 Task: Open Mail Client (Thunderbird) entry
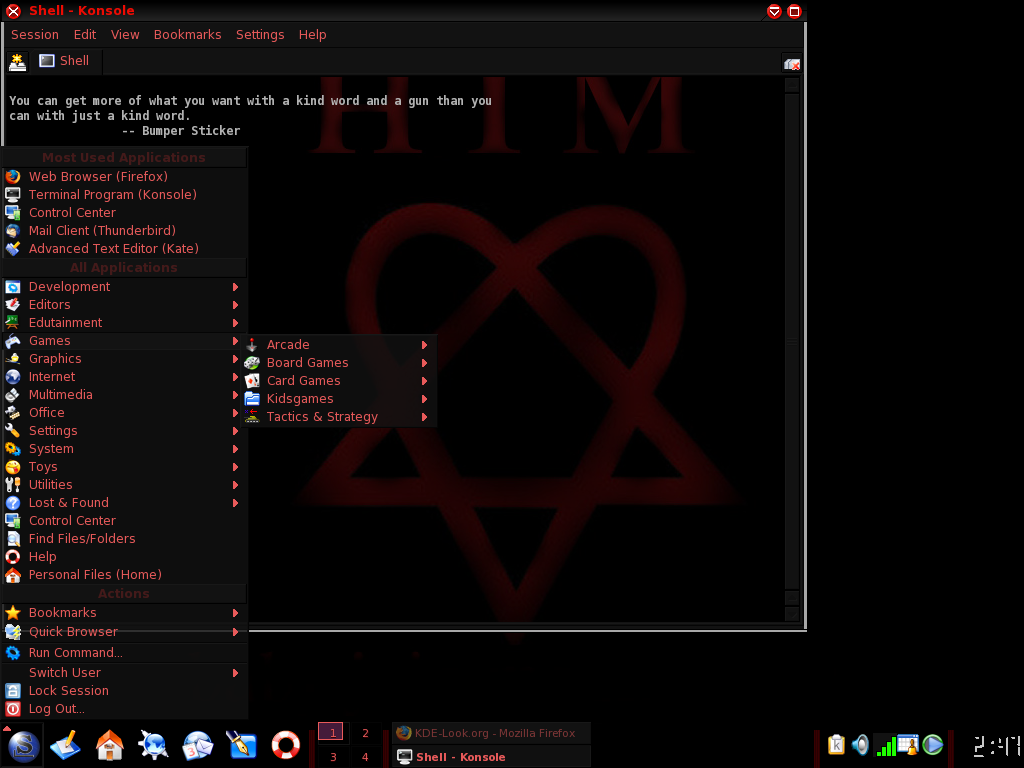point(124,231)
